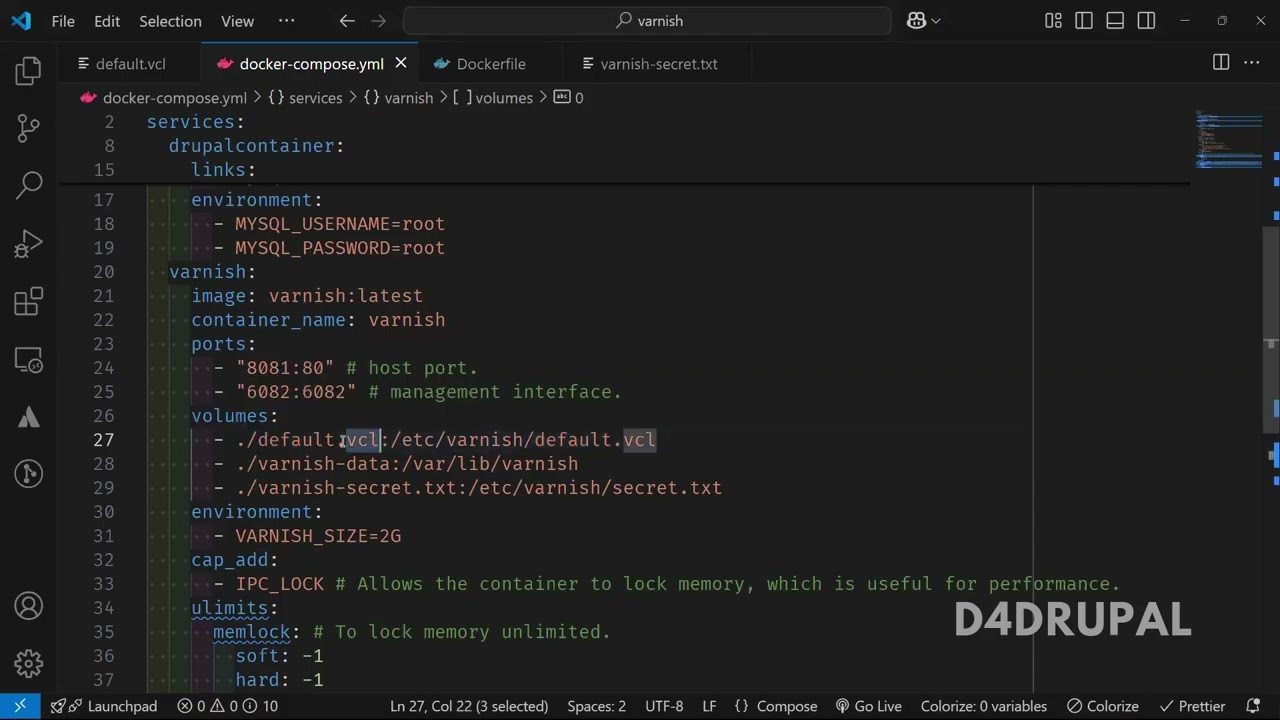Open the errors and warnings problems indicator
Screen dimensions: 1280x720
click(x=228, y=706)
